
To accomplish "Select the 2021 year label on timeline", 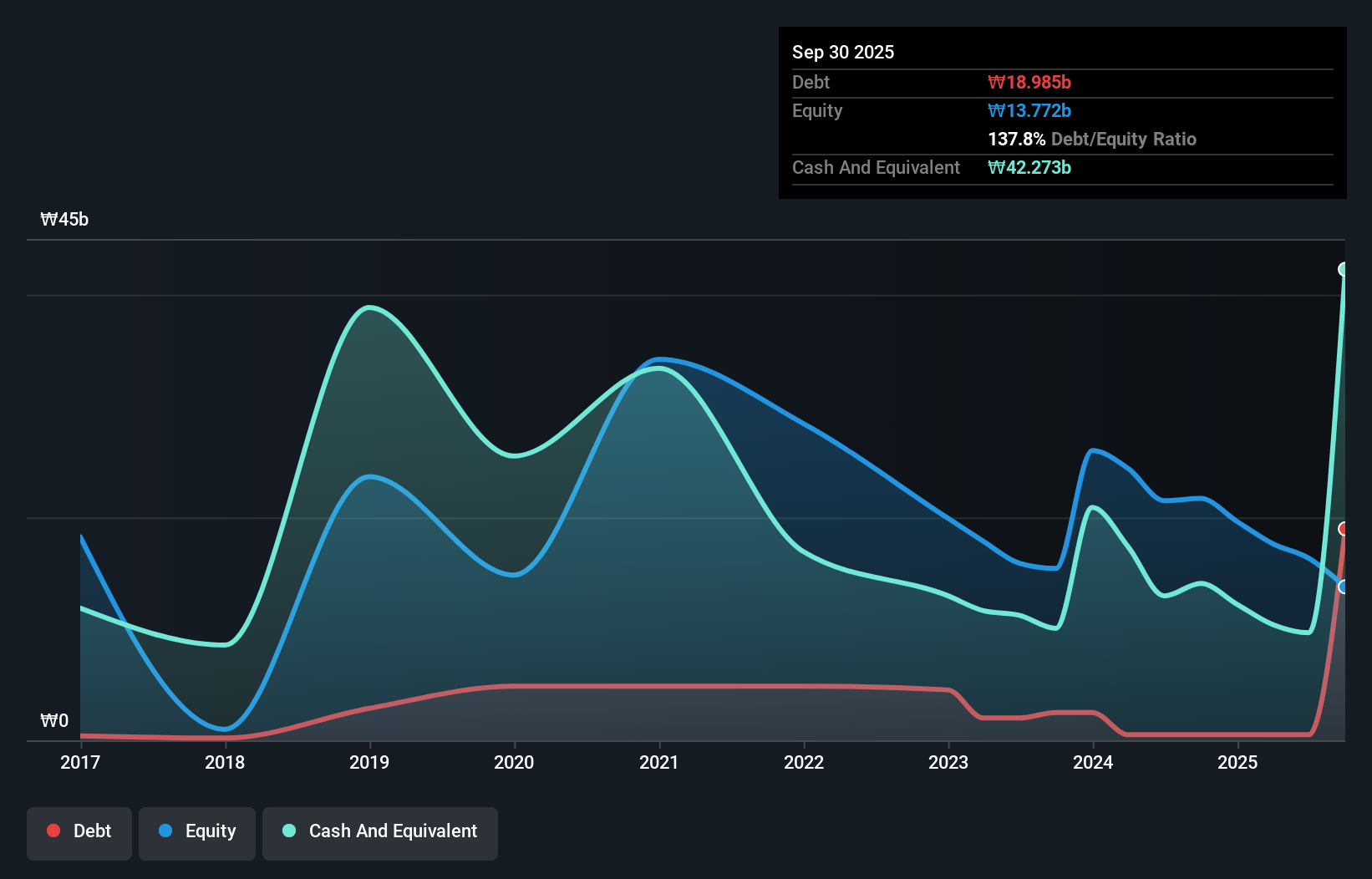I will tap(659, 762).
